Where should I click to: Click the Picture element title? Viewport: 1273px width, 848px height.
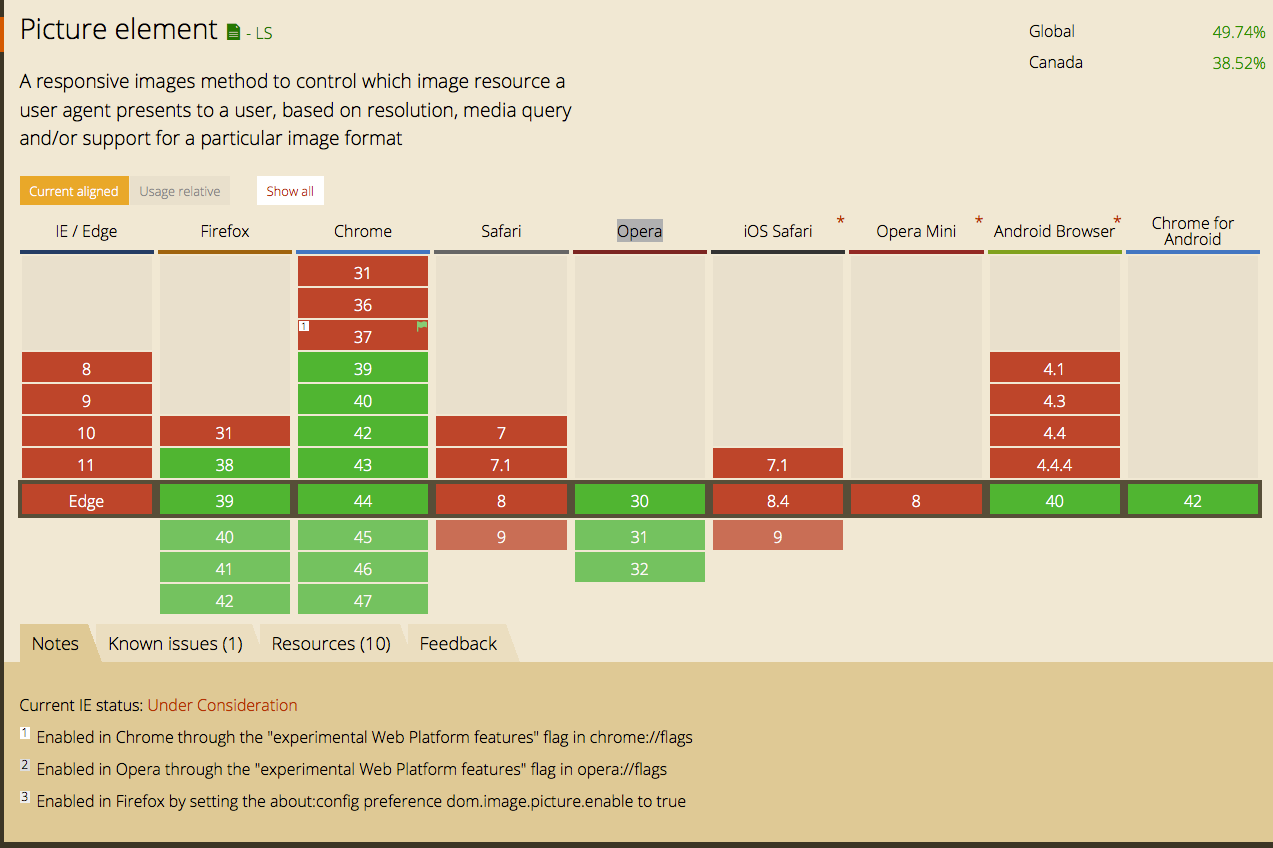(x=119, y=29)
